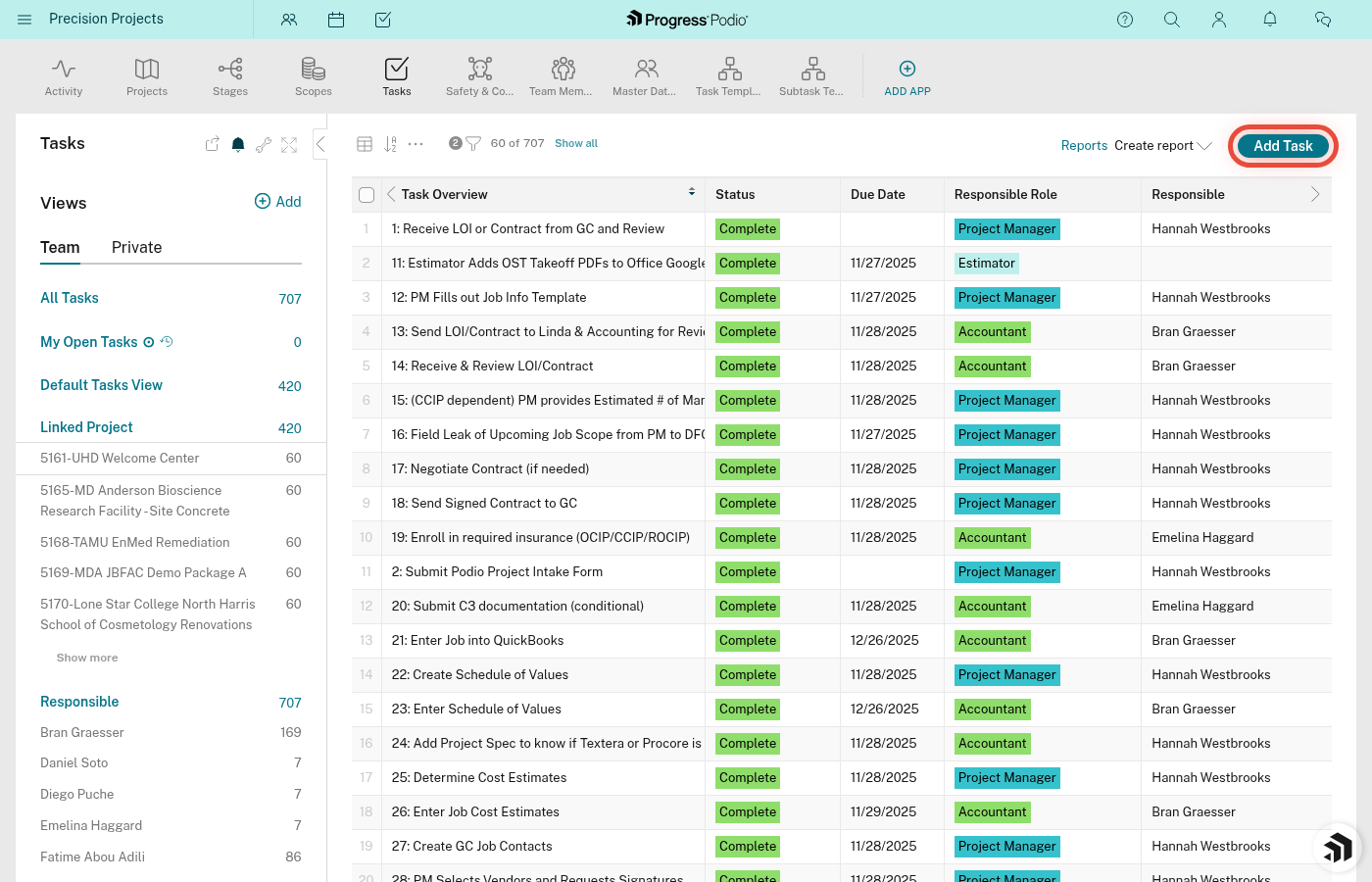The image size is (1372, 882).
Task: Select the Team views tab
Action: click(60, 248)
